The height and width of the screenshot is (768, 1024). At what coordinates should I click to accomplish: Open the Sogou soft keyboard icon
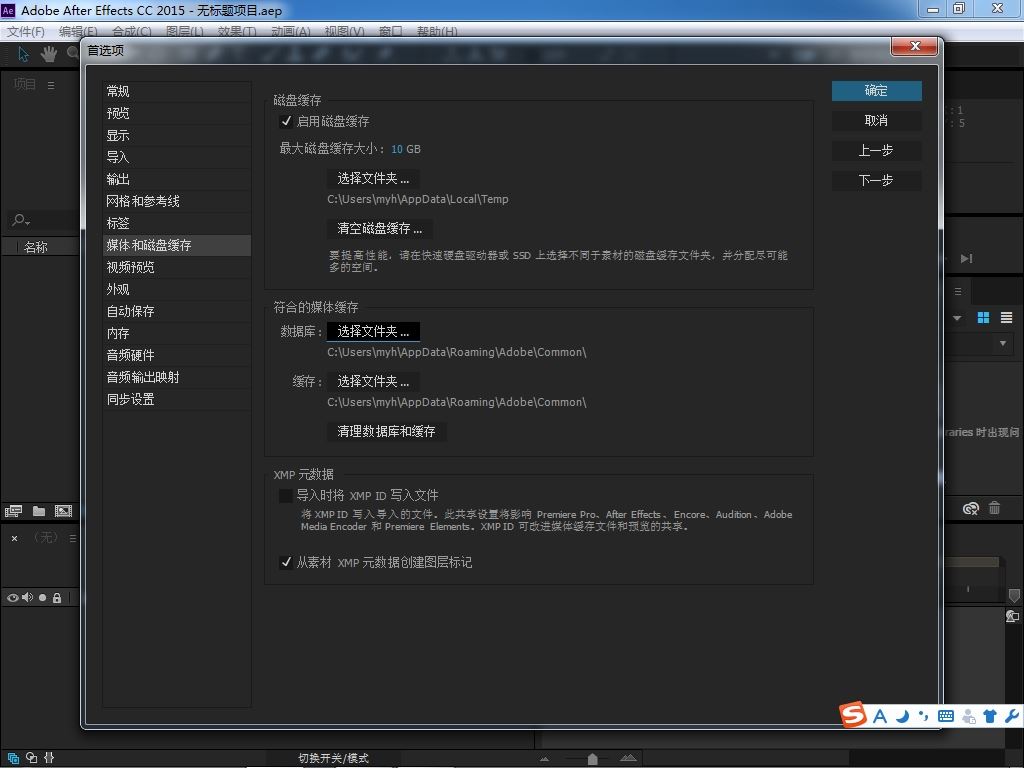(x=946, y=716)
